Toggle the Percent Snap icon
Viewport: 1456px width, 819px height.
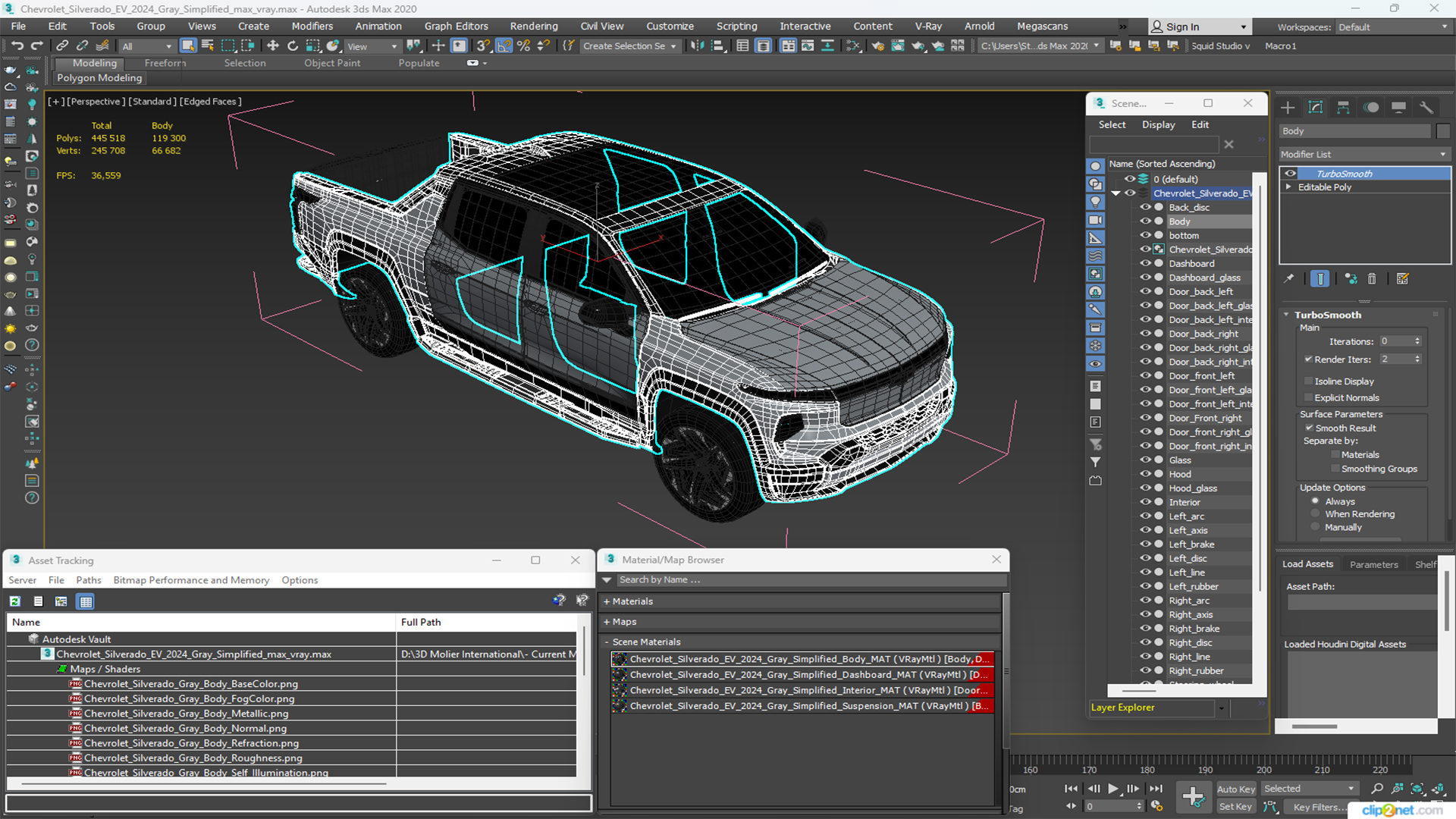point(523,46)
